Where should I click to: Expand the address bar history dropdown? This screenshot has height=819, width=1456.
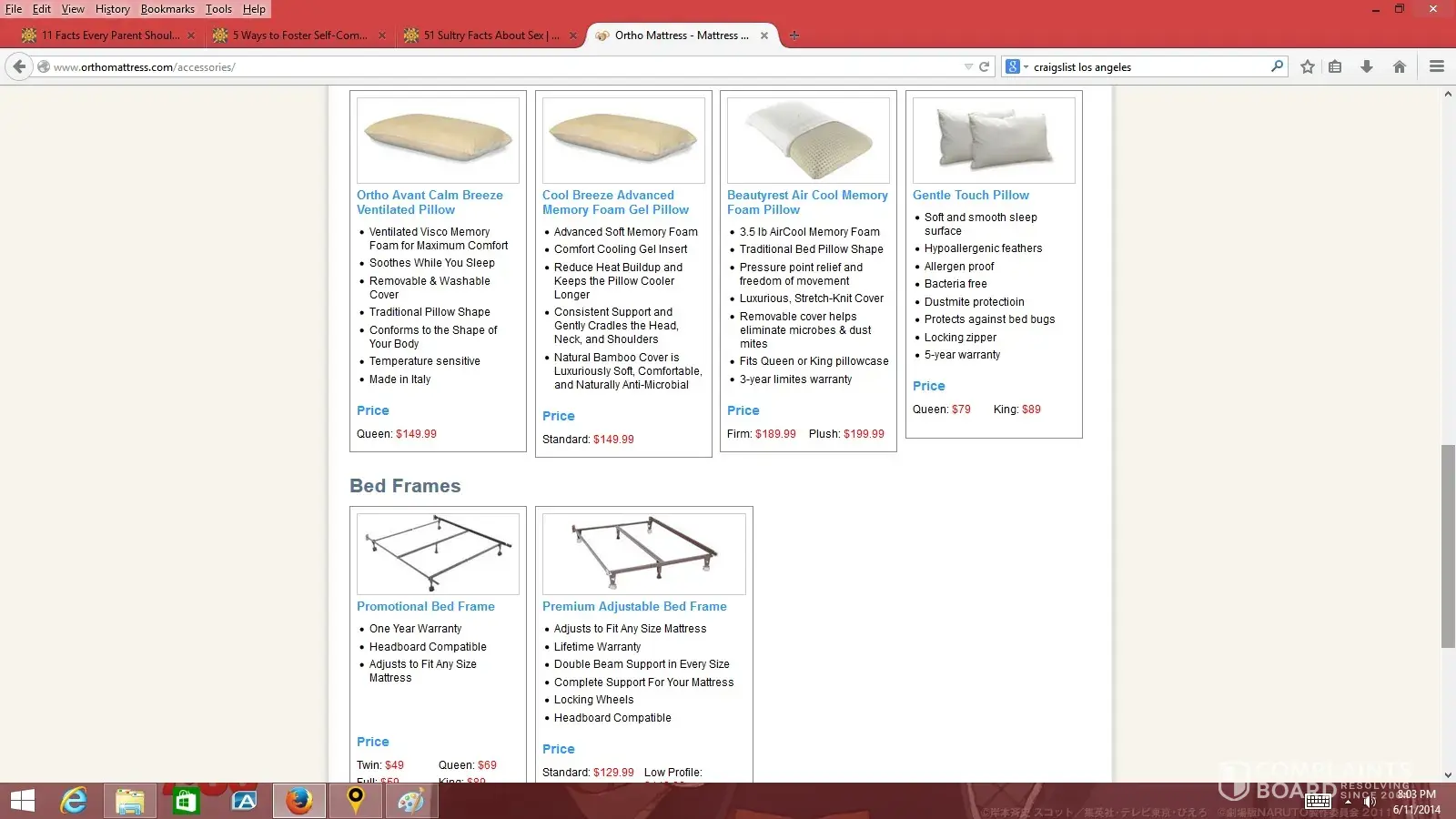(968, 66)
